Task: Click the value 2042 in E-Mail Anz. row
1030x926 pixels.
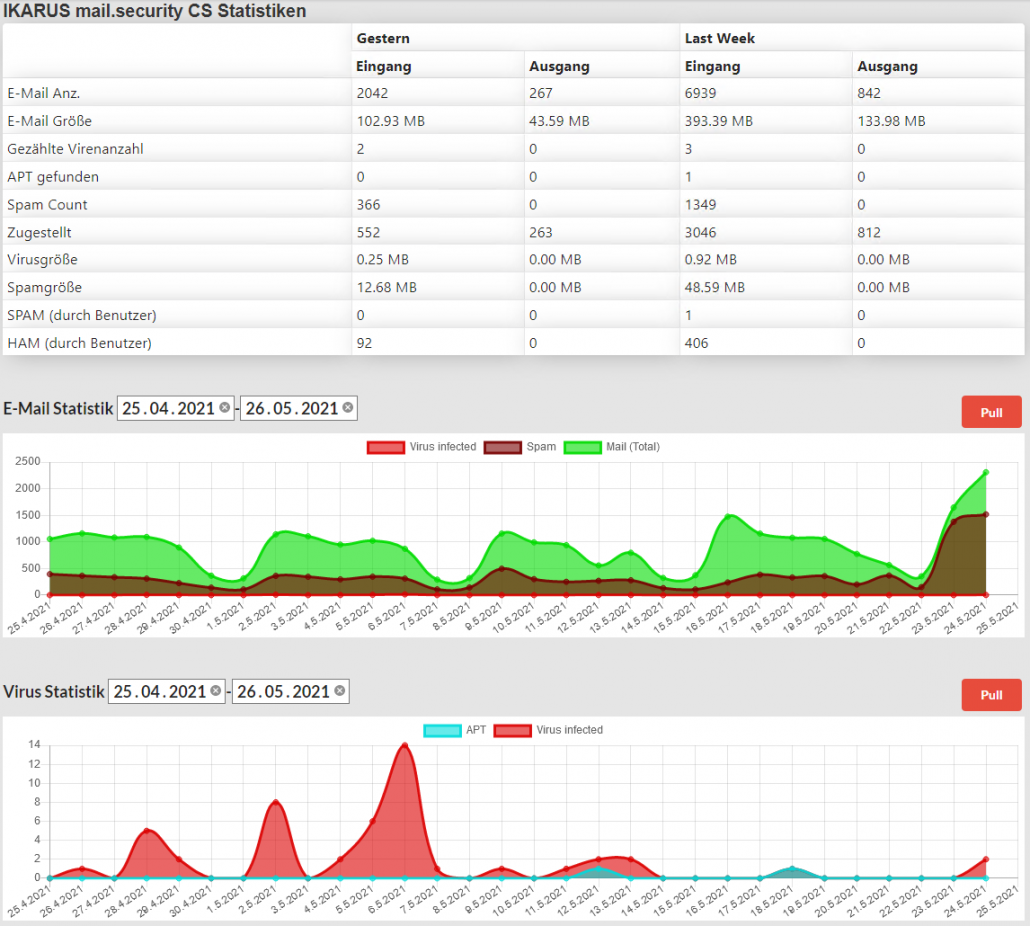Action: pos(372,93)
